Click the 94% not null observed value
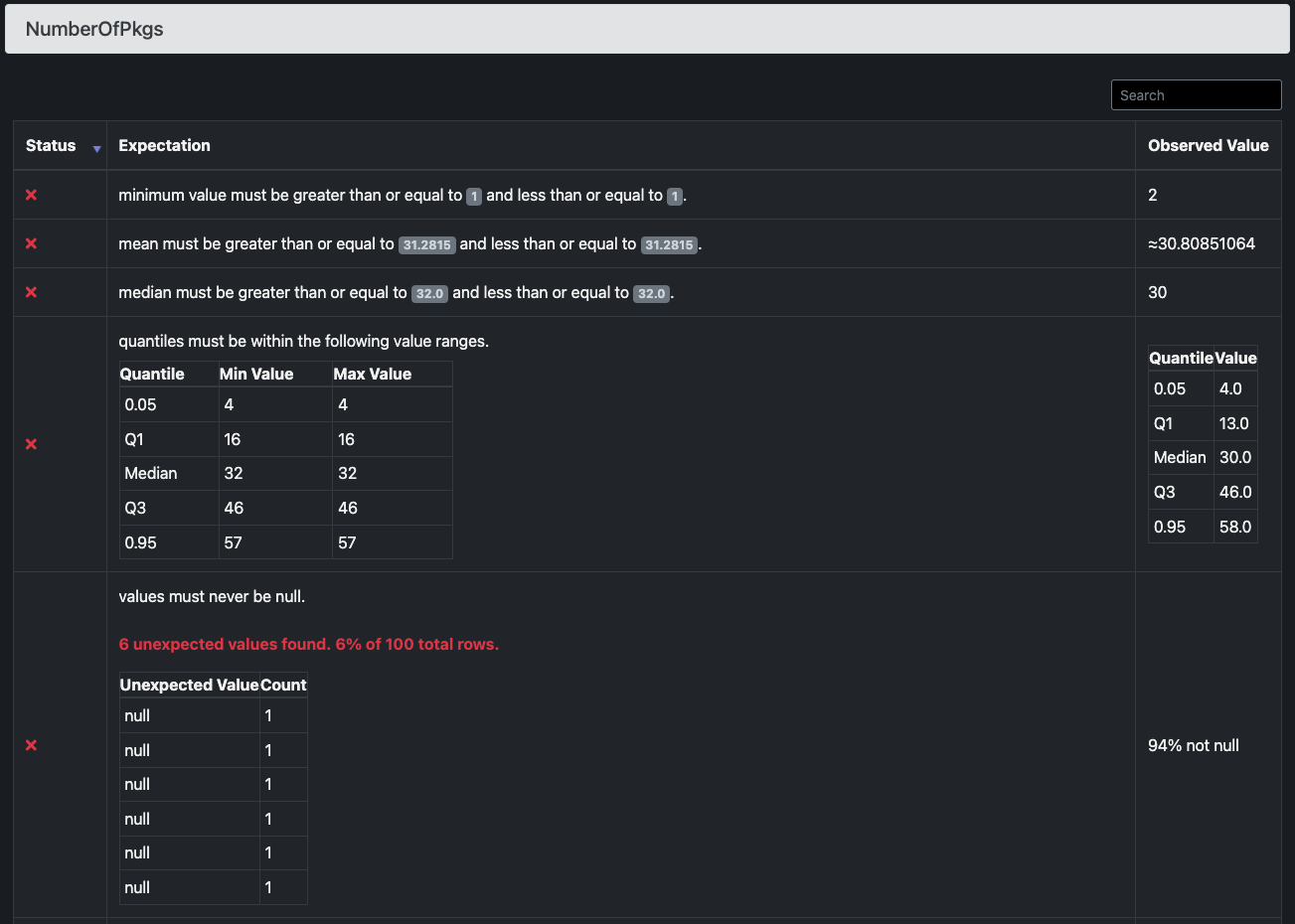Screen dimensions: 1295x924 (x=1193, y=745)
